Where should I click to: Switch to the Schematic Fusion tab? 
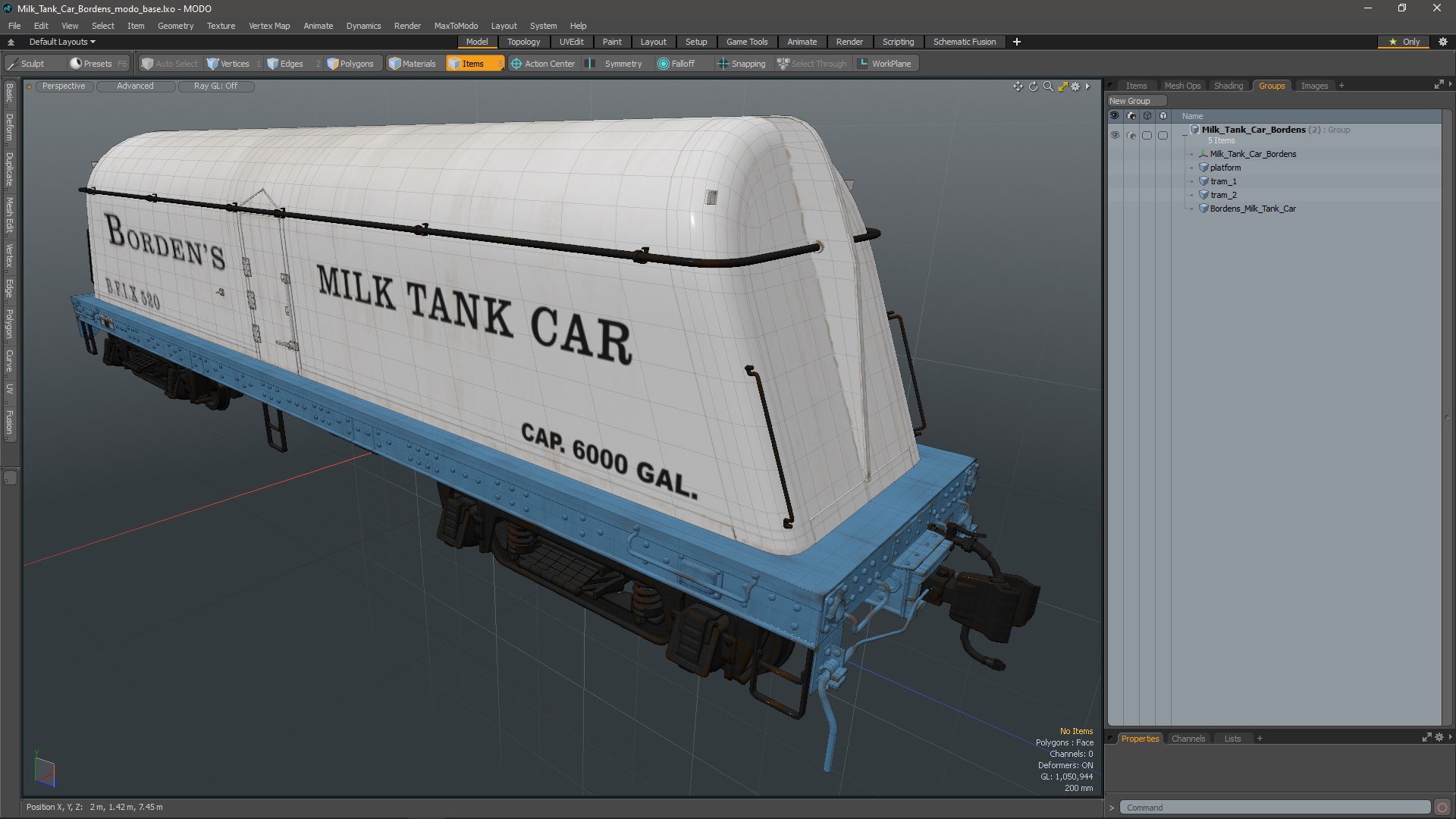coord(965,42)
